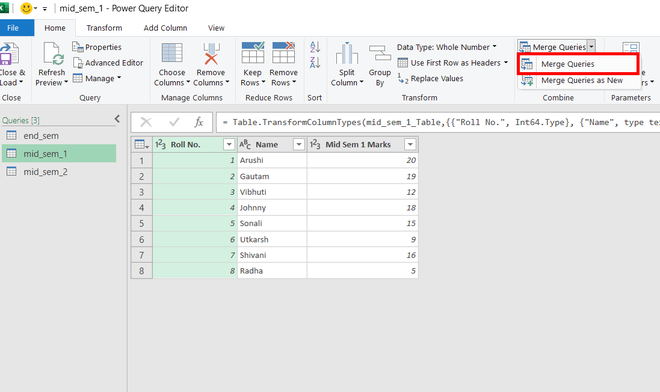This screenshot has height=392, width=660.
Task: Click the cell containing Radha
Action: point(272,271)
